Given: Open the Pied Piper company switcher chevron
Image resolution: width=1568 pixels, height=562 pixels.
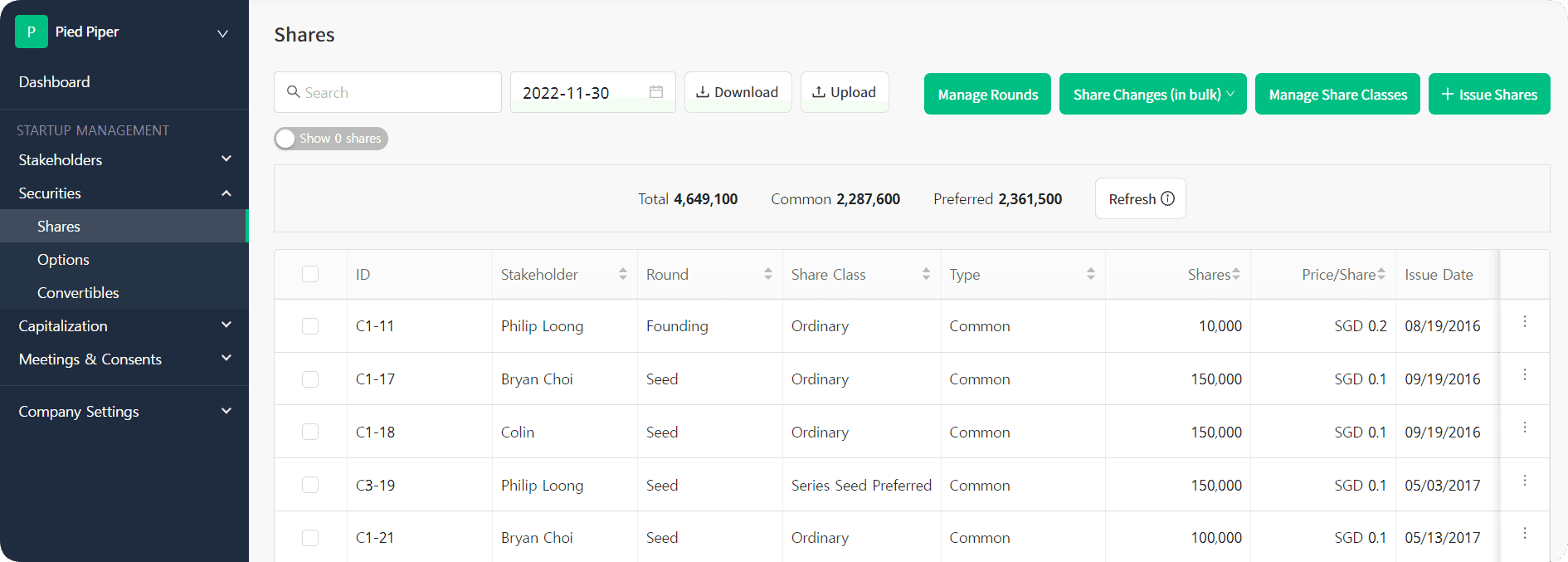Looking at the screenshot, I should (x=222, y=33).
